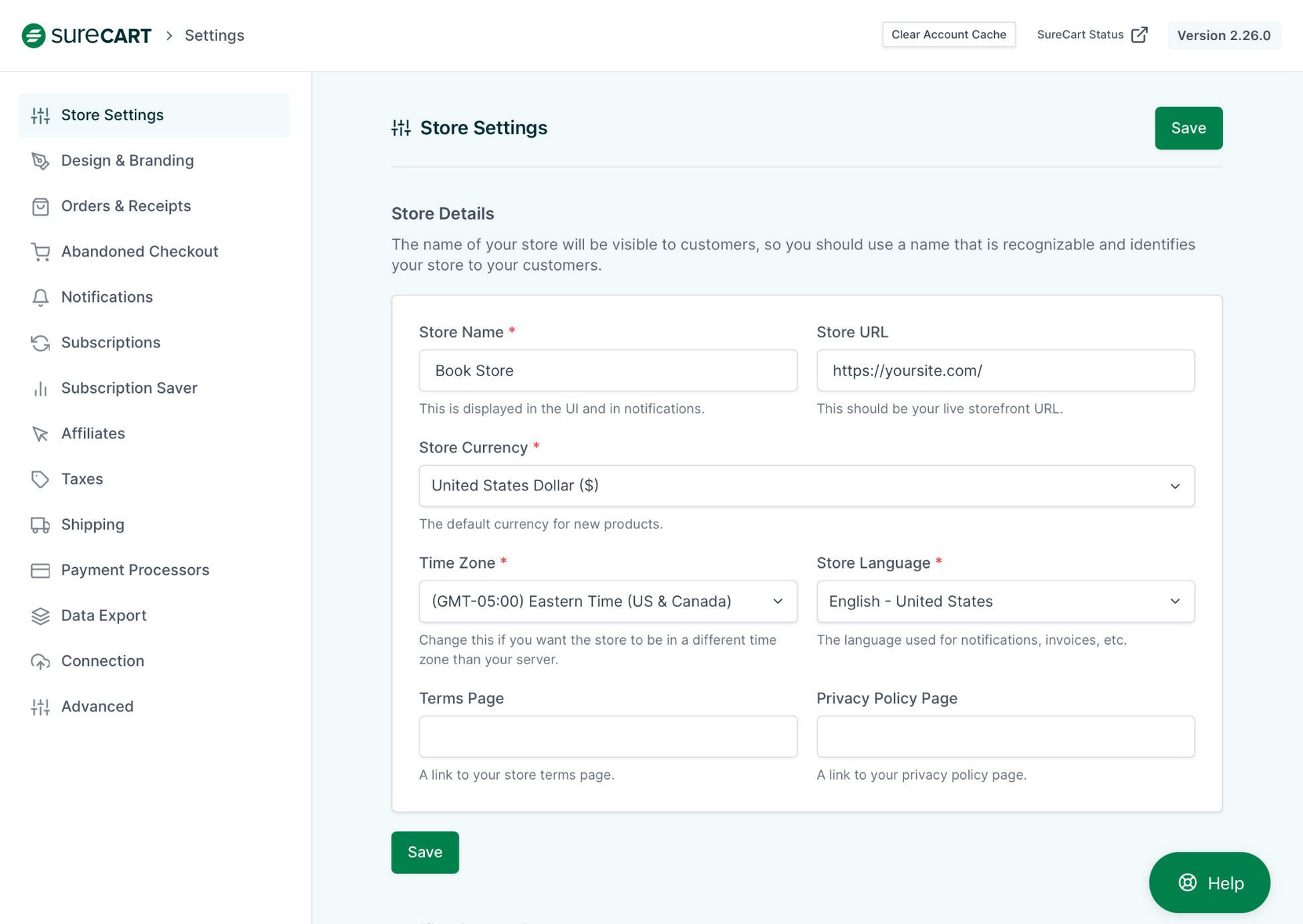The image size is (1303, 924).
Task: Click Clear Account Cache button
Action: [x=949, y=35]
